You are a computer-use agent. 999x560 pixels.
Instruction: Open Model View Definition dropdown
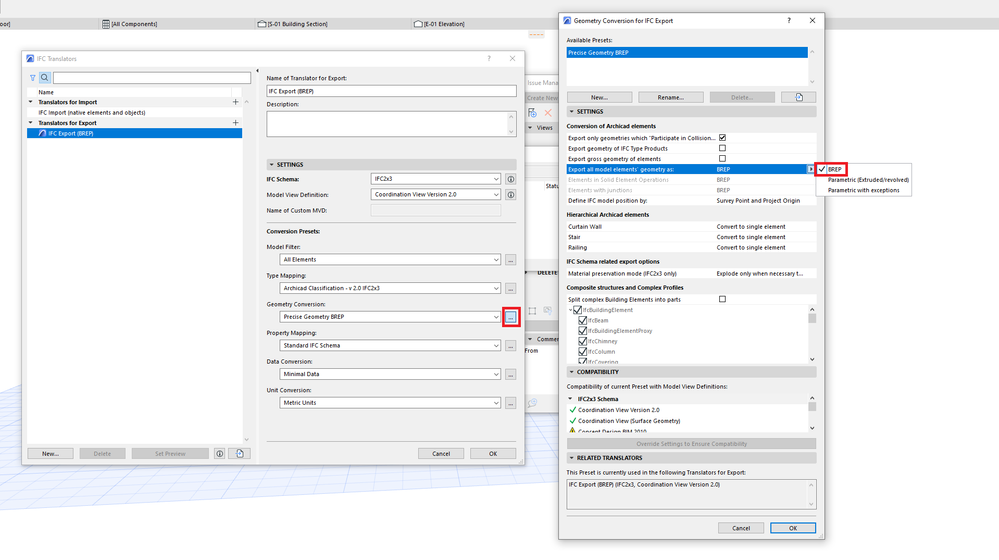tap(436, 194)
